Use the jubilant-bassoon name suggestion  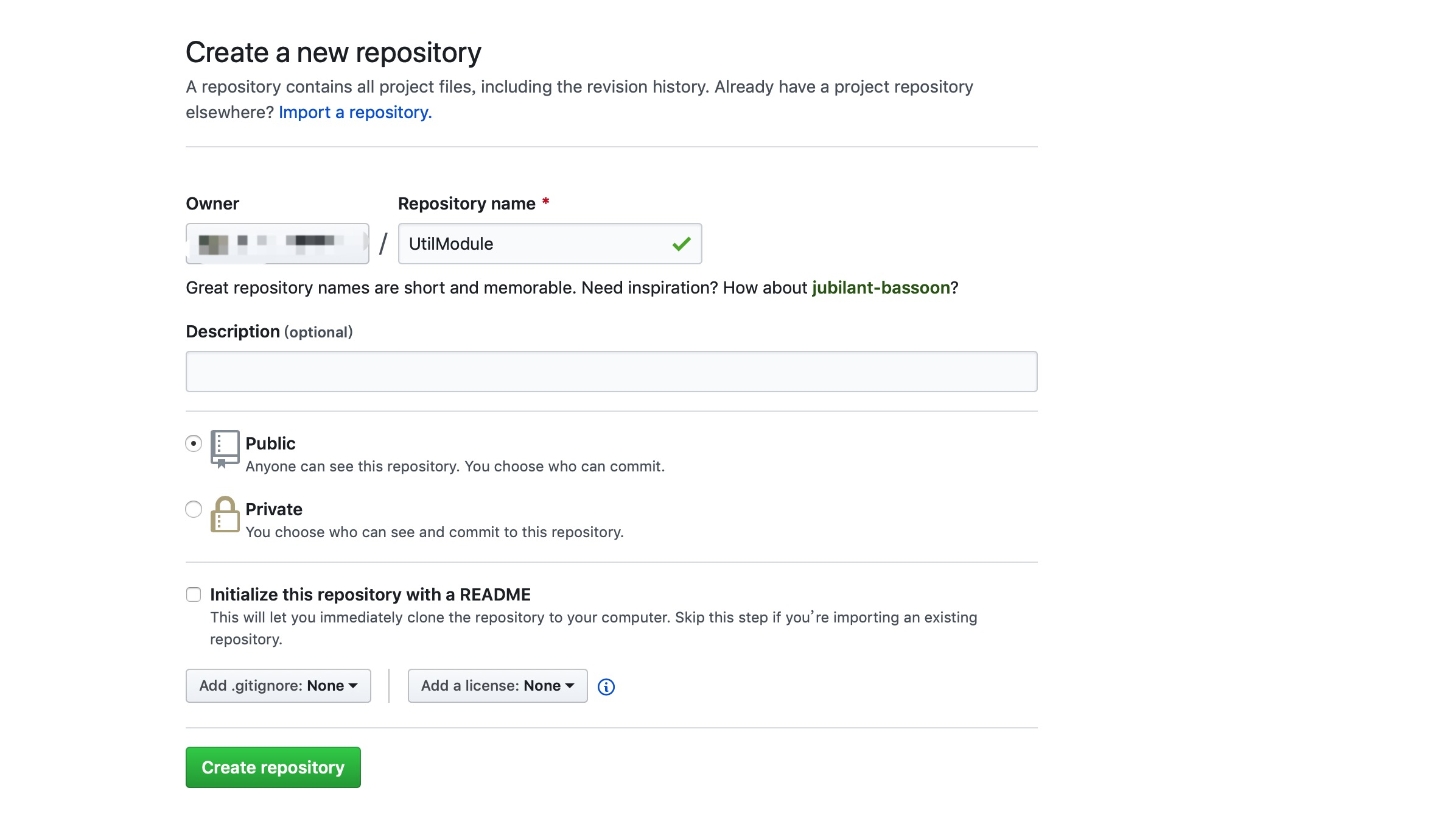(881, 287)
